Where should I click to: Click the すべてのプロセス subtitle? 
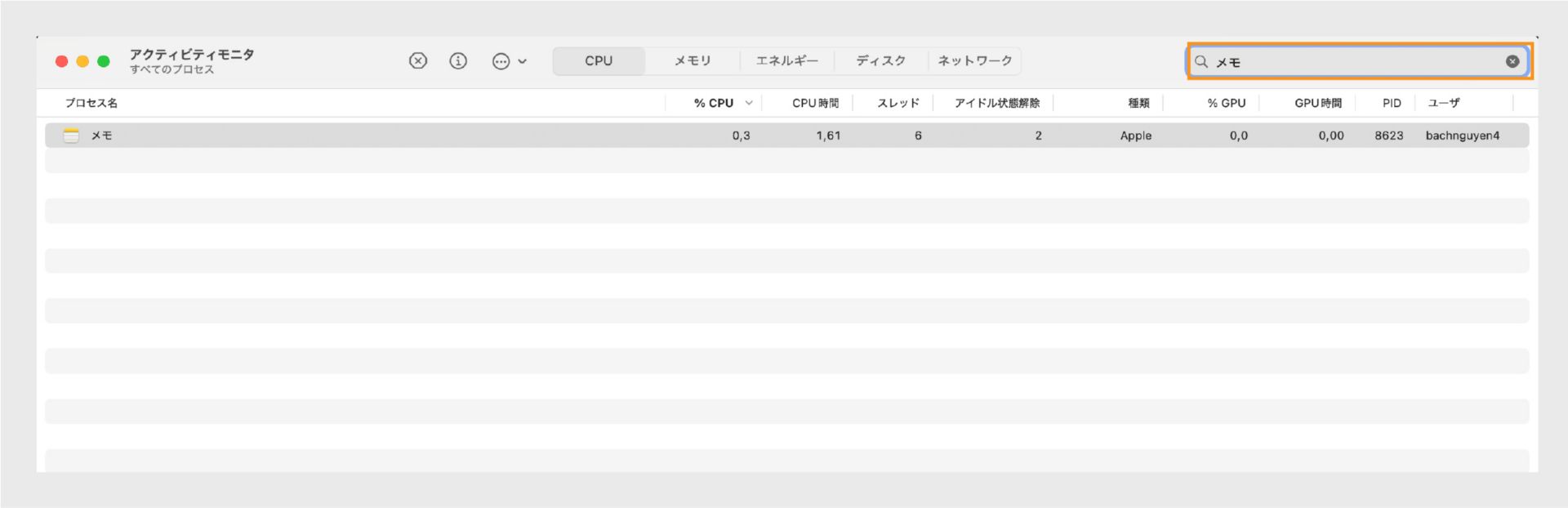[x=171, y=69]
